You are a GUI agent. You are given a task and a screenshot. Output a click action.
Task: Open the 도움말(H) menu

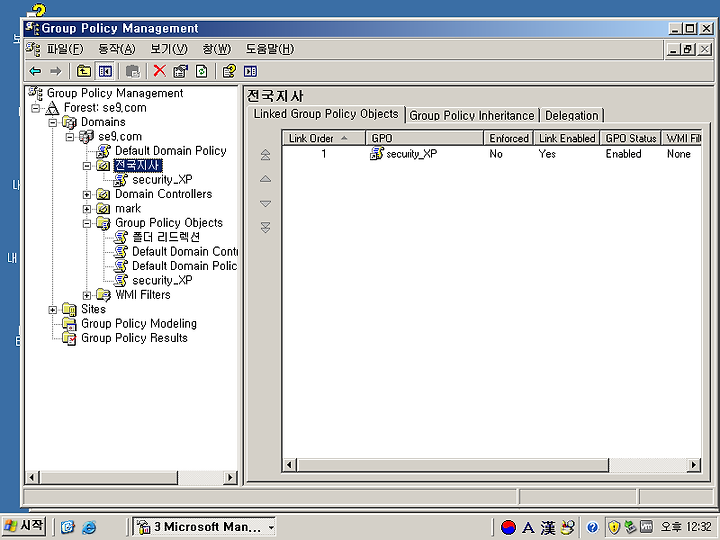270,49
